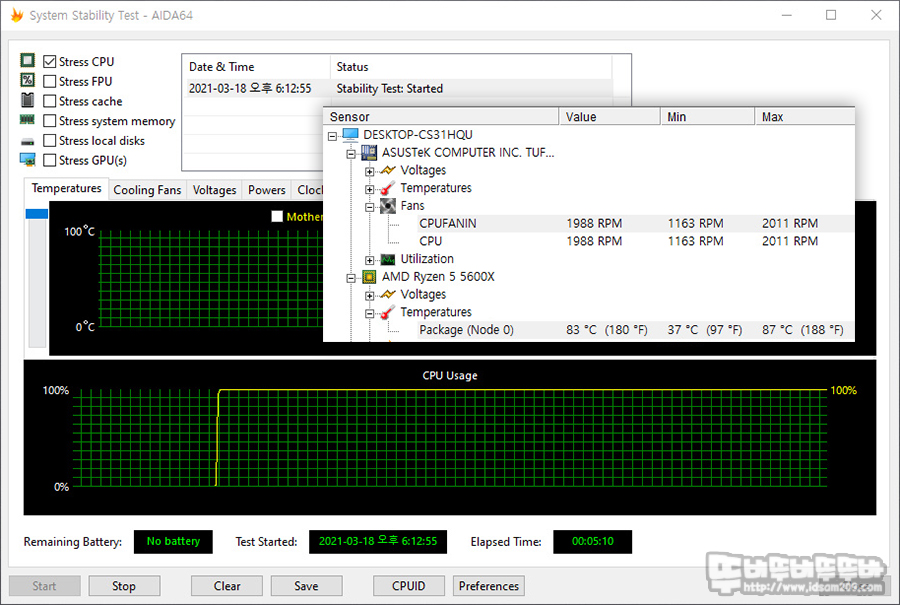Click the system memory RAM icon
This screenshot has height=605, width=900.
(27, 119)
